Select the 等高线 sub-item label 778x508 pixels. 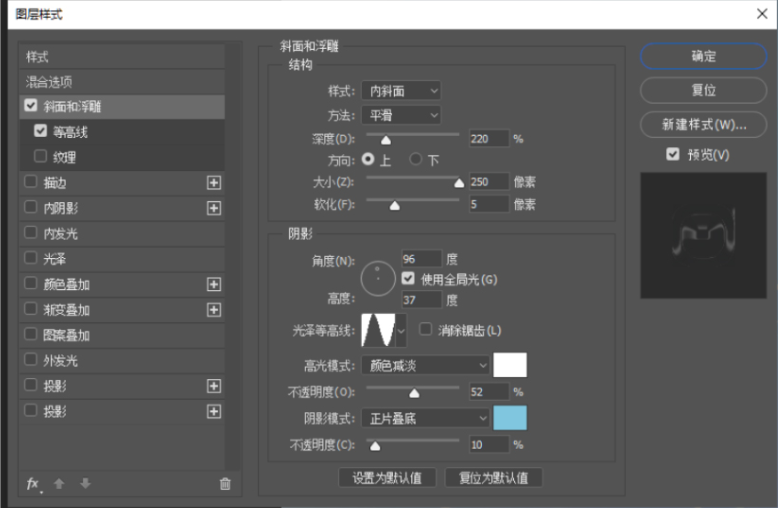[x=70, y=132]
